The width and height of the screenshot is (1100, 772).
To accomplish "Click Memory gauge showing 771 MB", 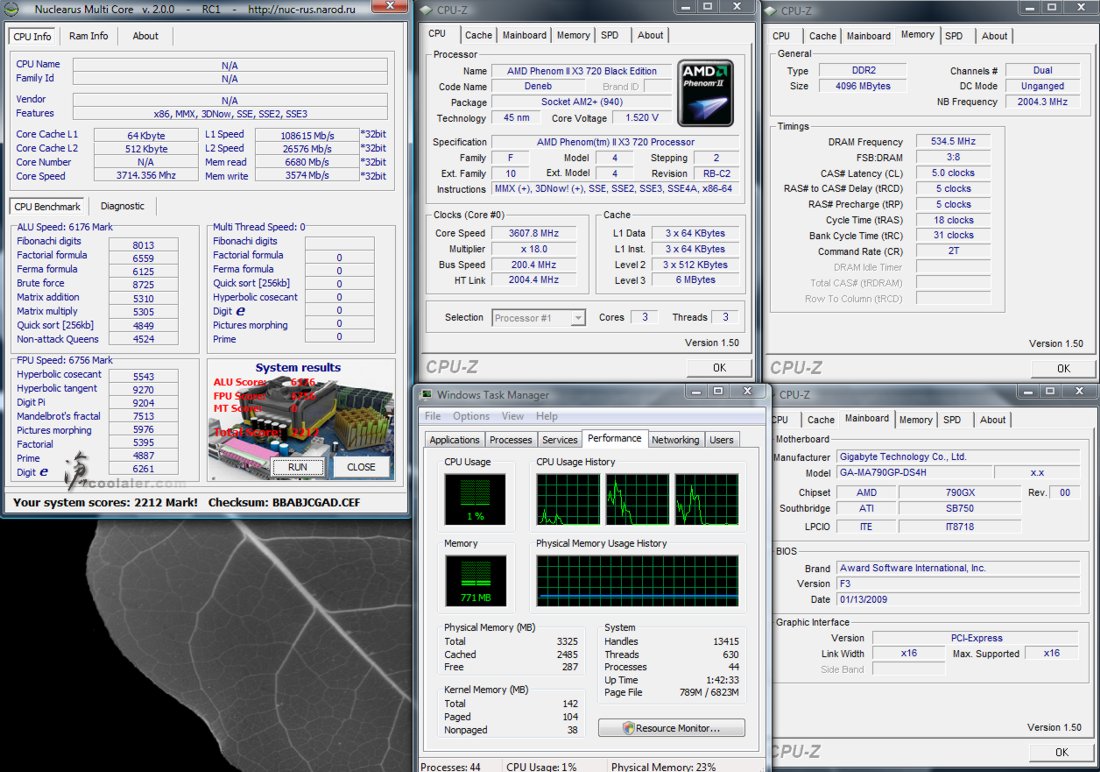I will coord(476,581).
